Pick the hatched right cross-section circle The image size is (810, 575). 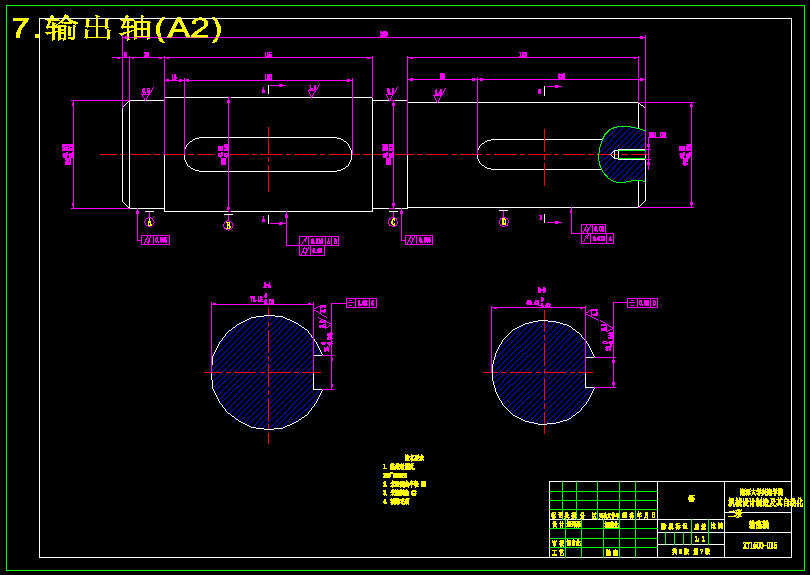pyautogui.click(x=543, y=372)
